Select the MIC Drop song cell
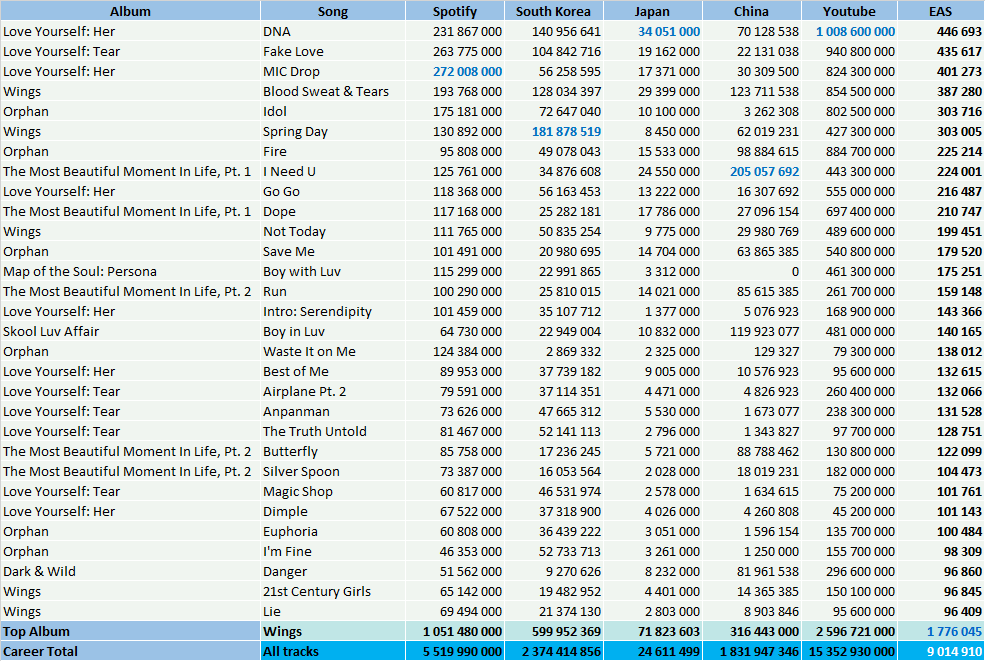The width and height of the screenshot is (985, 661). click(332, 72)
